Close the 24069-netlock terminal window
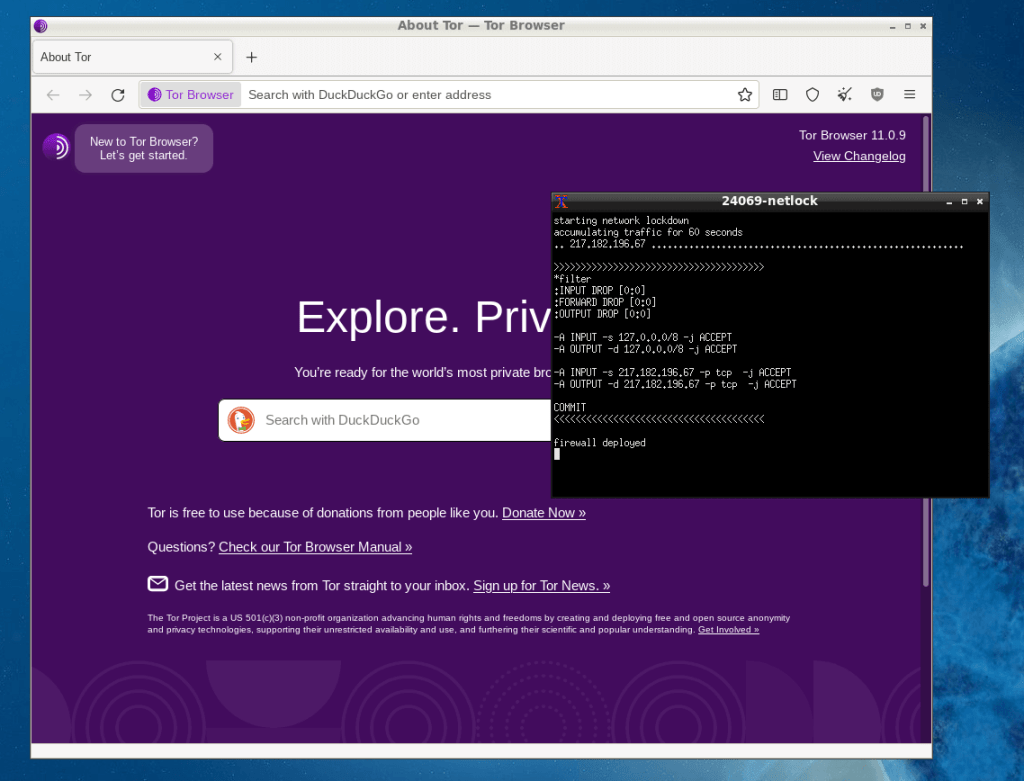 980,202
